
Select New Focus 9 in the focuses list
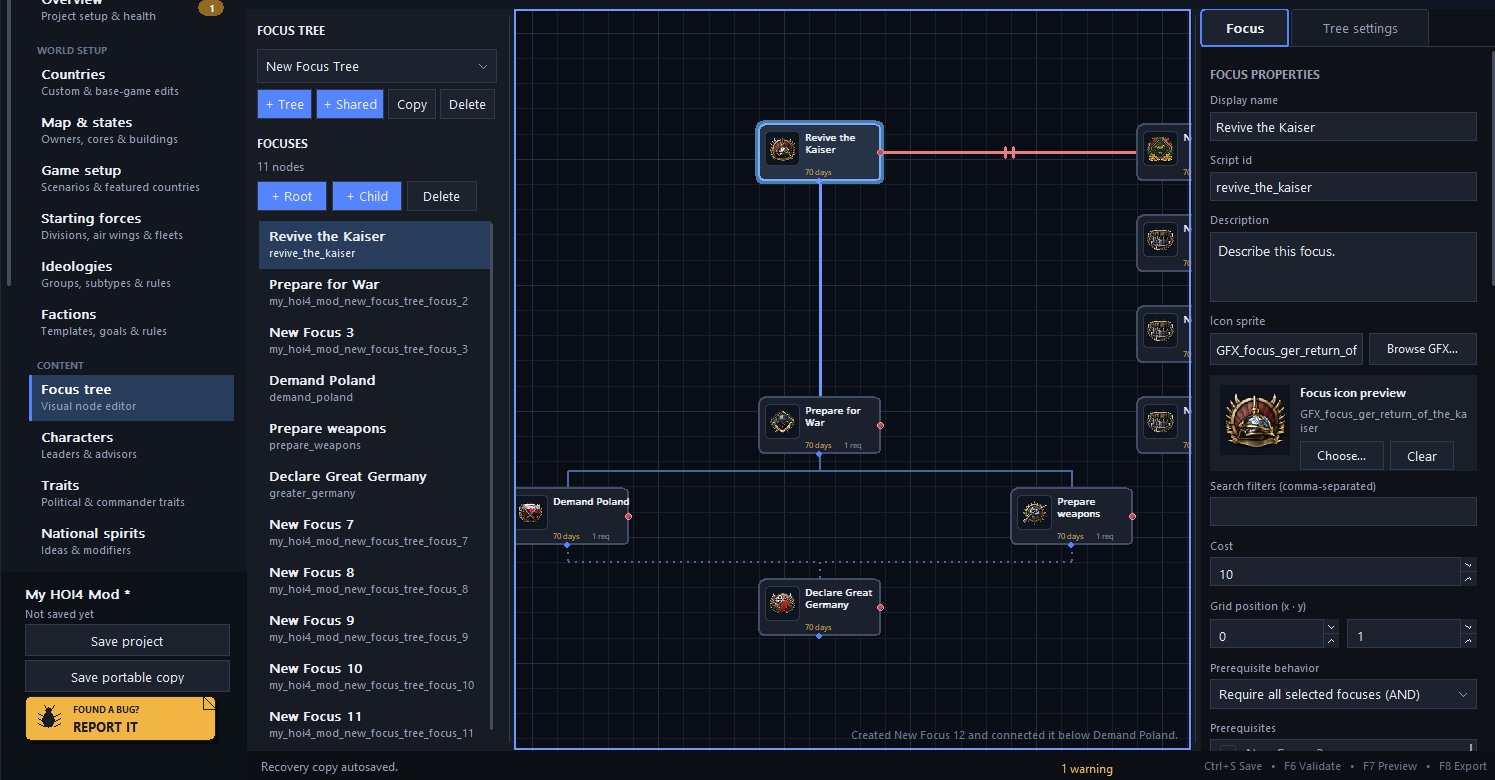point(375,628)
